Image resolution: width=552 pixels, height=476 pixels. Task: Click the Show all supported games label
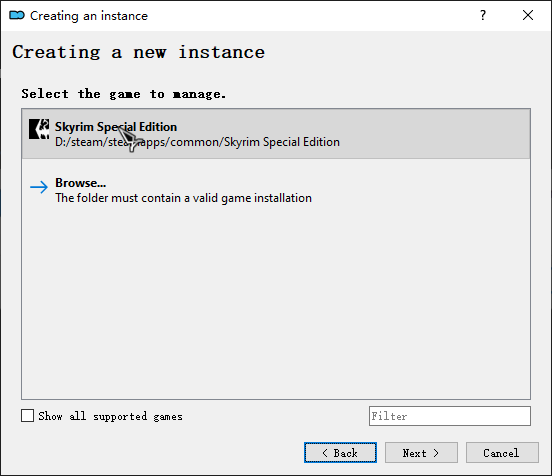110,416
